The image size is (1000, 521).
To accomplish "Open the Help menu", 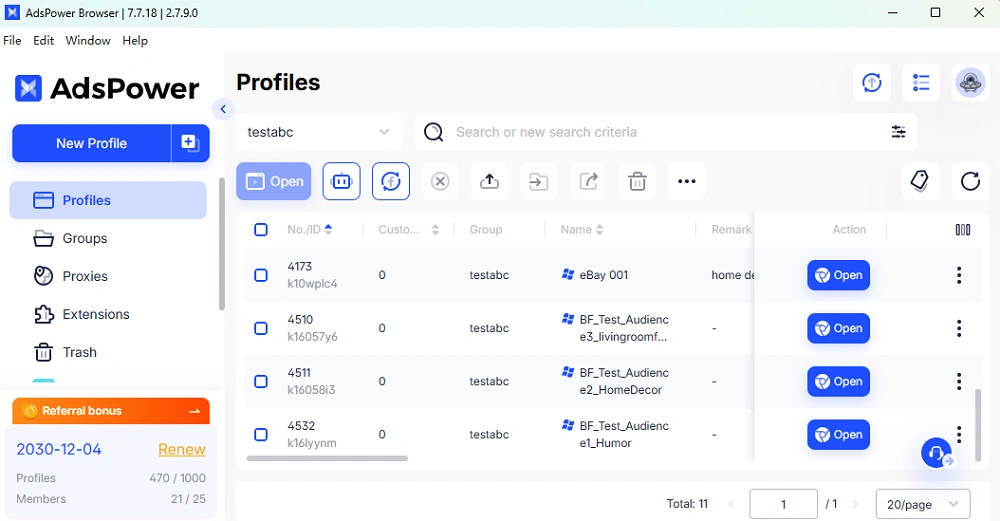I will pos(135,40).
